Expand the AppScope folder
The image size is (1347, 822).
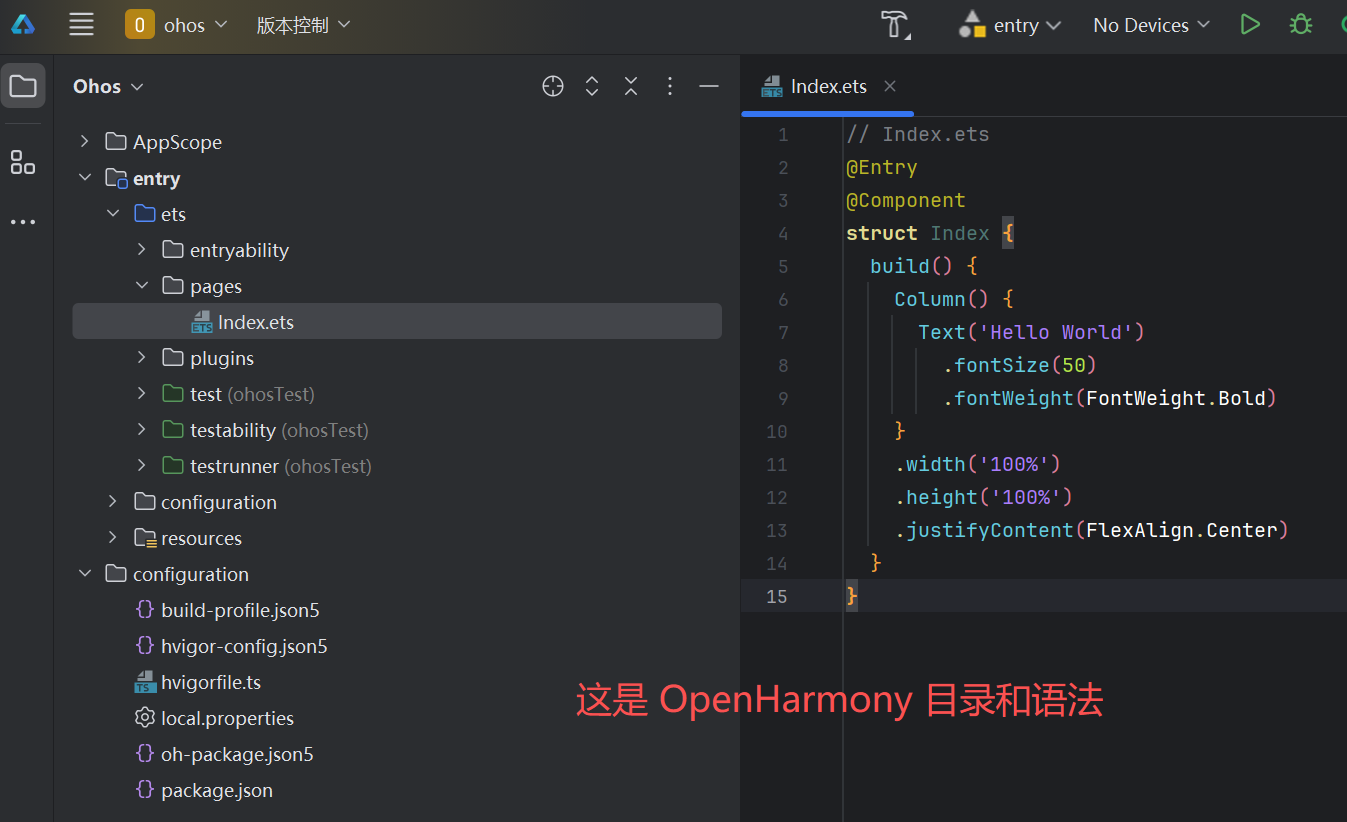tap(84, 141)
